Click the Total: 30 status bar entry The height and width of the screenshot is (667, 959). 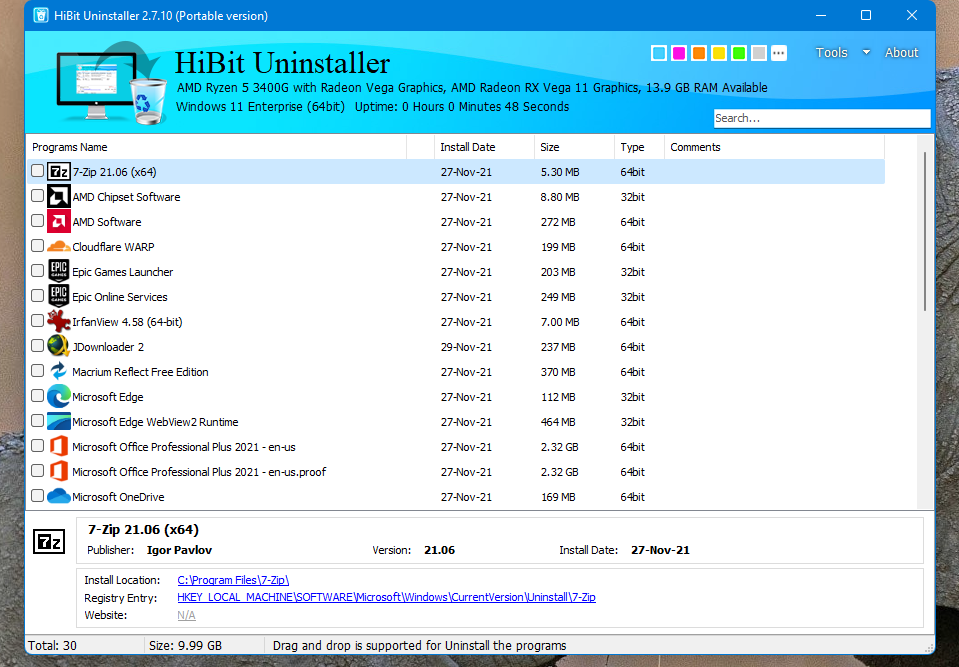click(x=53, y=646)
